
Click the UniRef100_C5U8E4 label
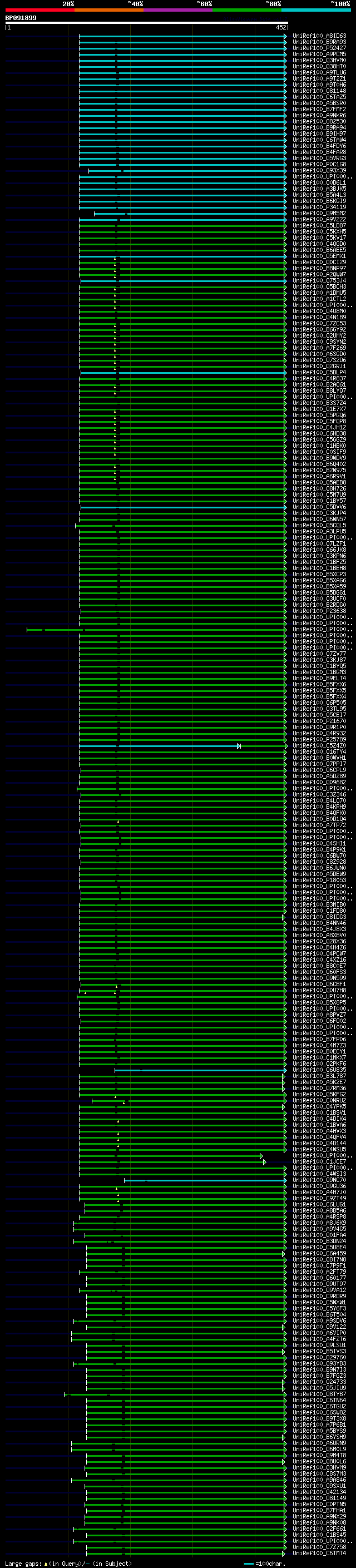[319, 1248]
